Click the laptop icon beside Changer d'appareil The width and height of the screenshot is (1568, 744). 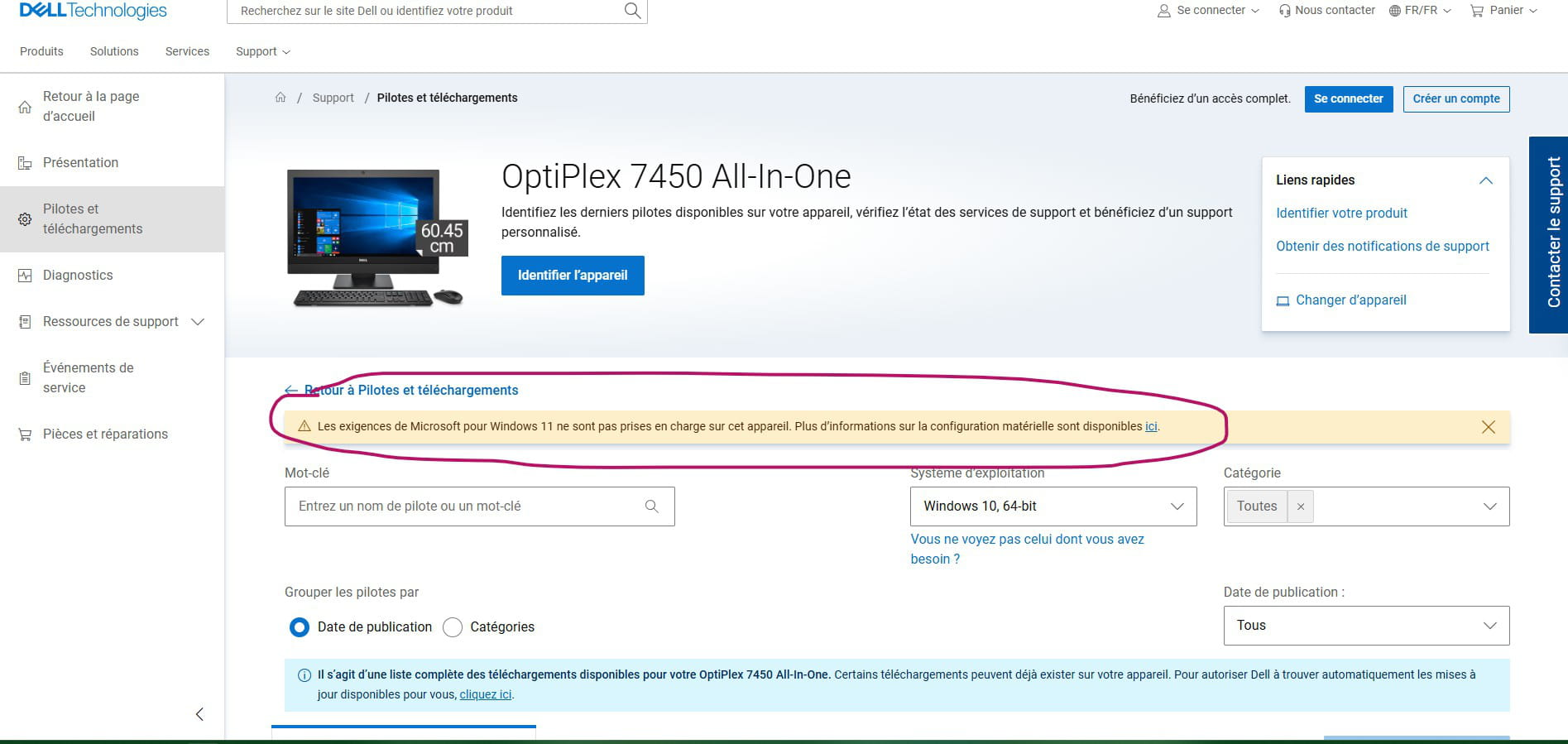pos(1283,300)
